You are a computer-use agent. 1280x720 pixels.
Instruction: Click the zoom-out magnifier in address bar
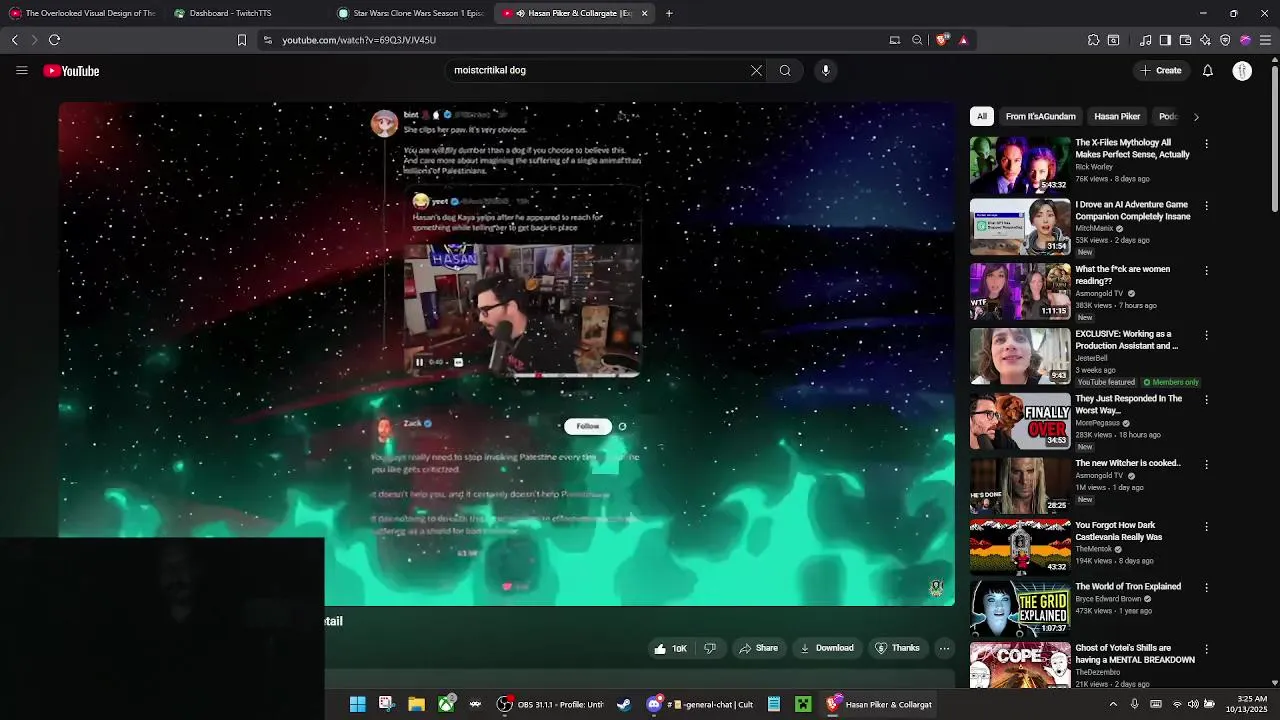point(917,40)
